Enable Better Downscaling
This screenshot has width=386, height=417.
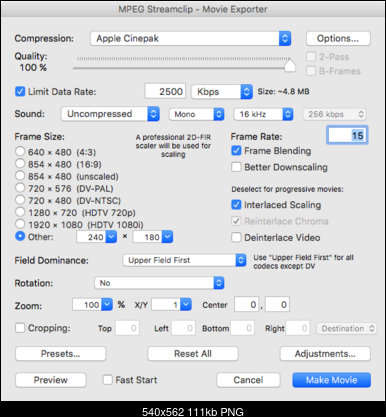236,167
